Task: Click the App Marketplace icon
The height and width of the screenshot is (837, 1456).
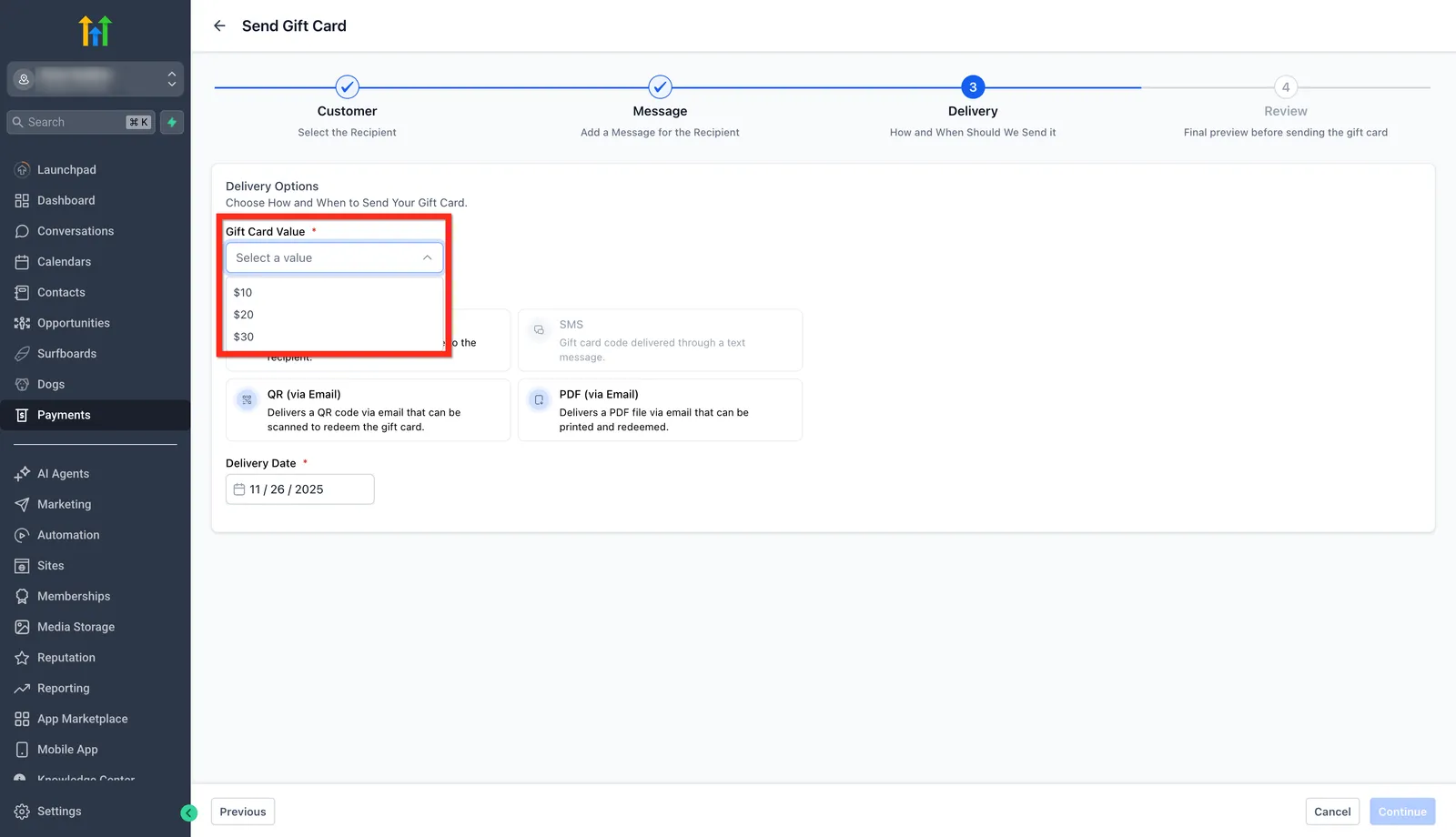Action: (x=22, y=719)
